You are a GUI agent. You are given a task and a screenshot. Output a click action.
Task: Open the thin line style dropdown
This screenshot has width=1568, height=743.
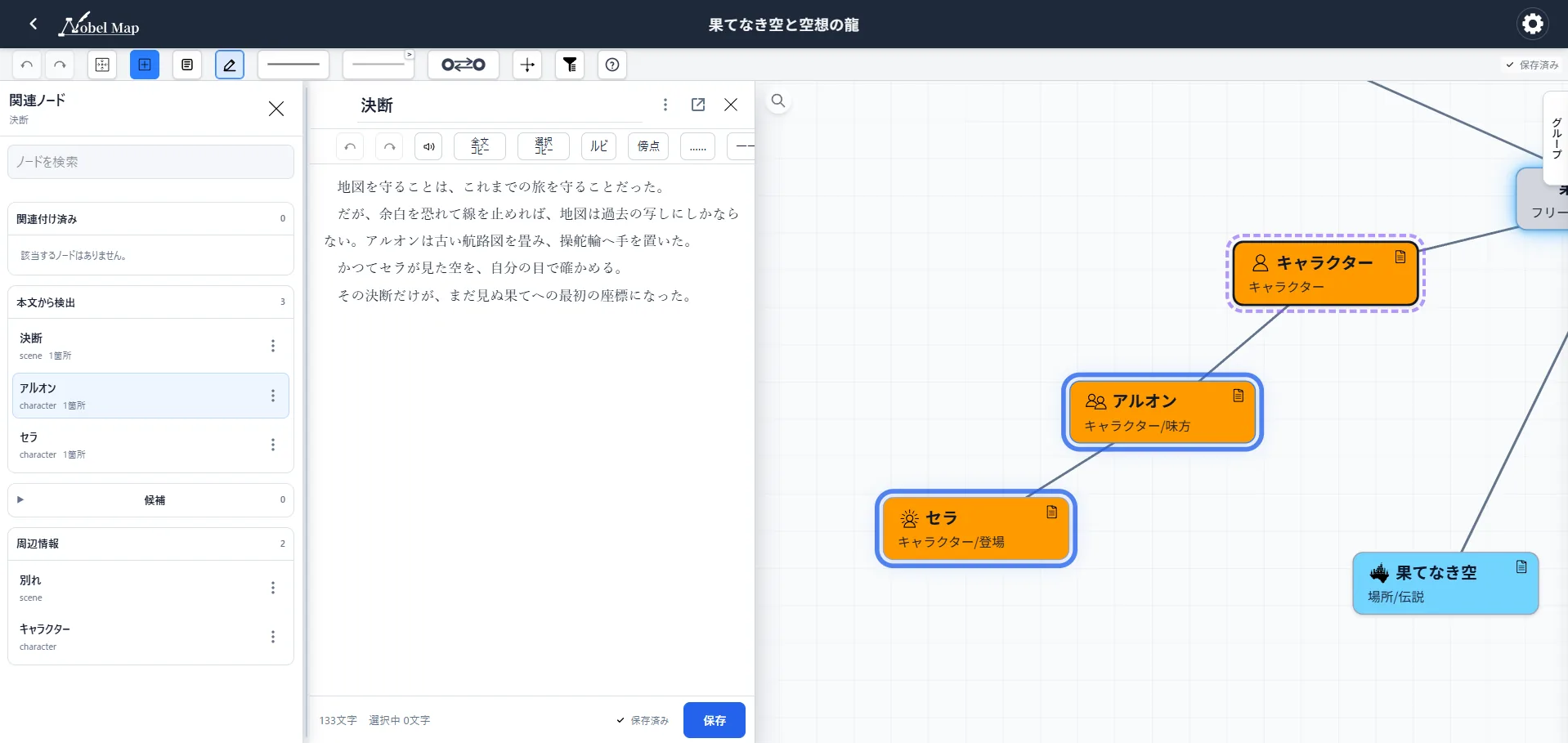(379, 65)
